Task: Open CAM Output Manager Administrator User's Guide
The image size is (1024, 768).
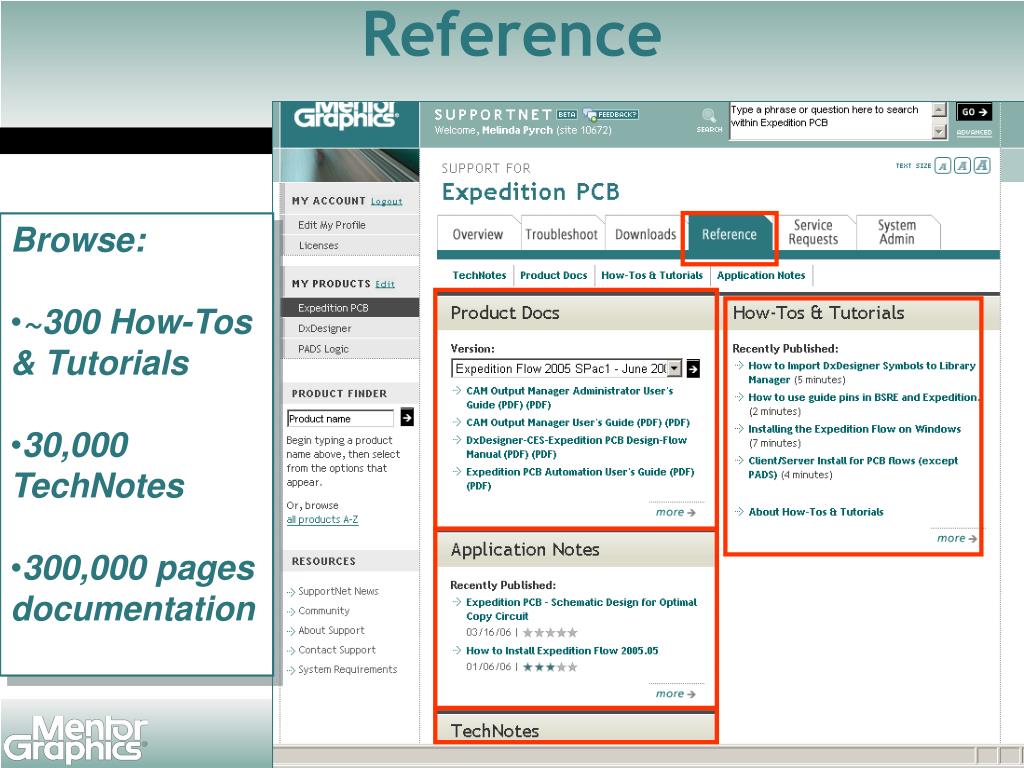Action: click(569, 397)
